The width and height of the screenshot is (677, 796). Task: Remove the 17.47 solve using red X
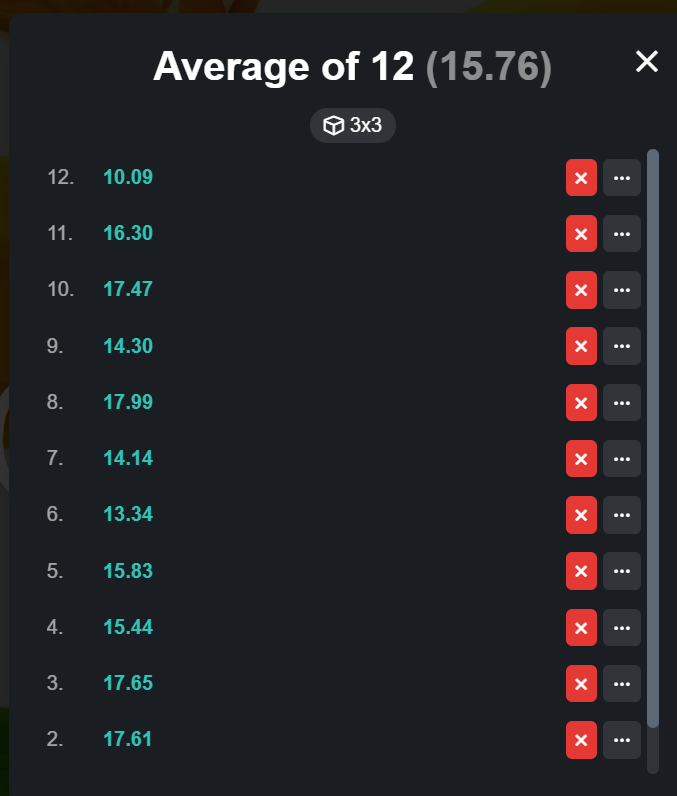tap(581, 290)
